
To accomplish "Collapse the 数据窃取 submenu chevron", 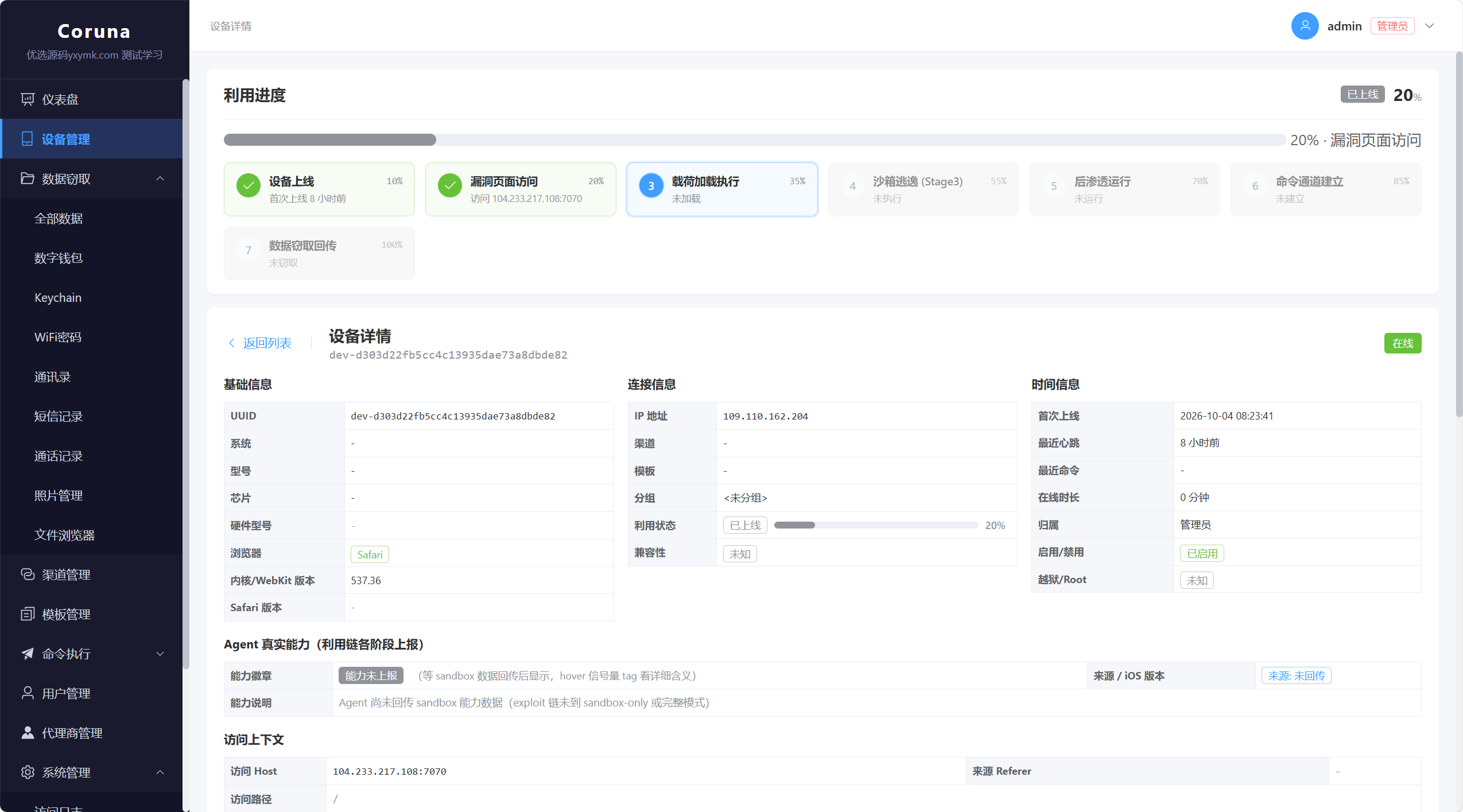I will click(160, 178).
